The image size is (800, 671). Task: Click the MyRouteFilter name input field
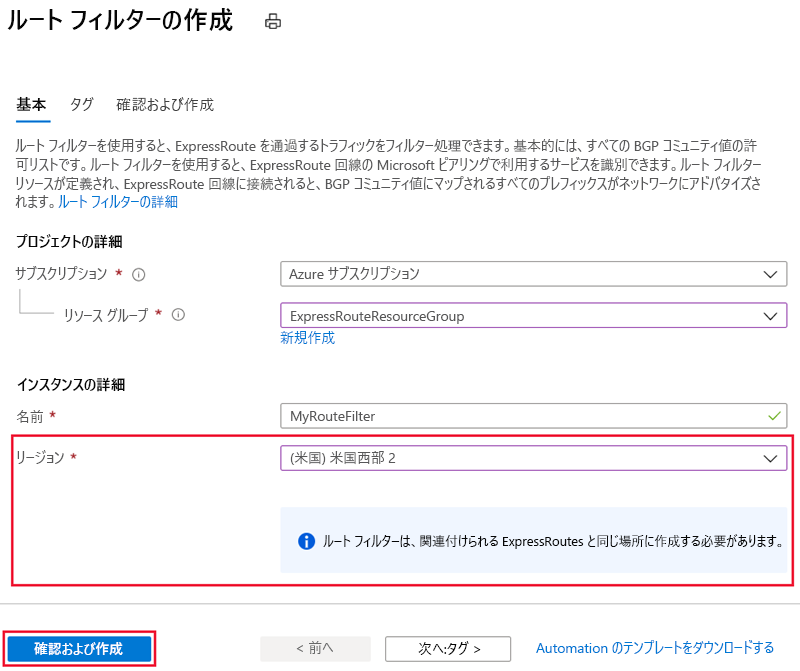coord(534,416)
